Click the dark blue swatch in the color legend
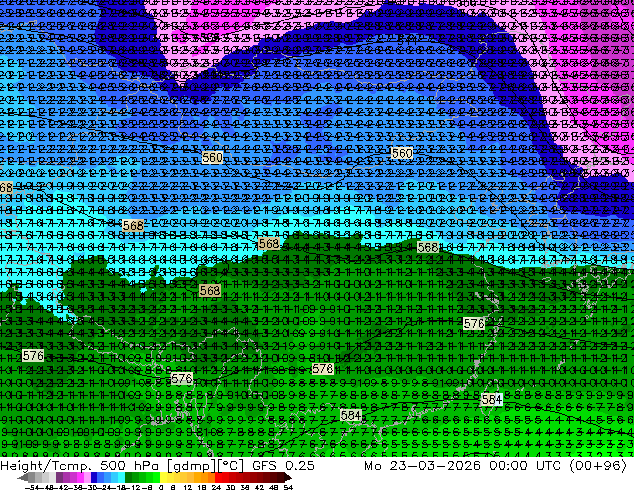This screenshot has width=634, height=490. tap(94, 477)
